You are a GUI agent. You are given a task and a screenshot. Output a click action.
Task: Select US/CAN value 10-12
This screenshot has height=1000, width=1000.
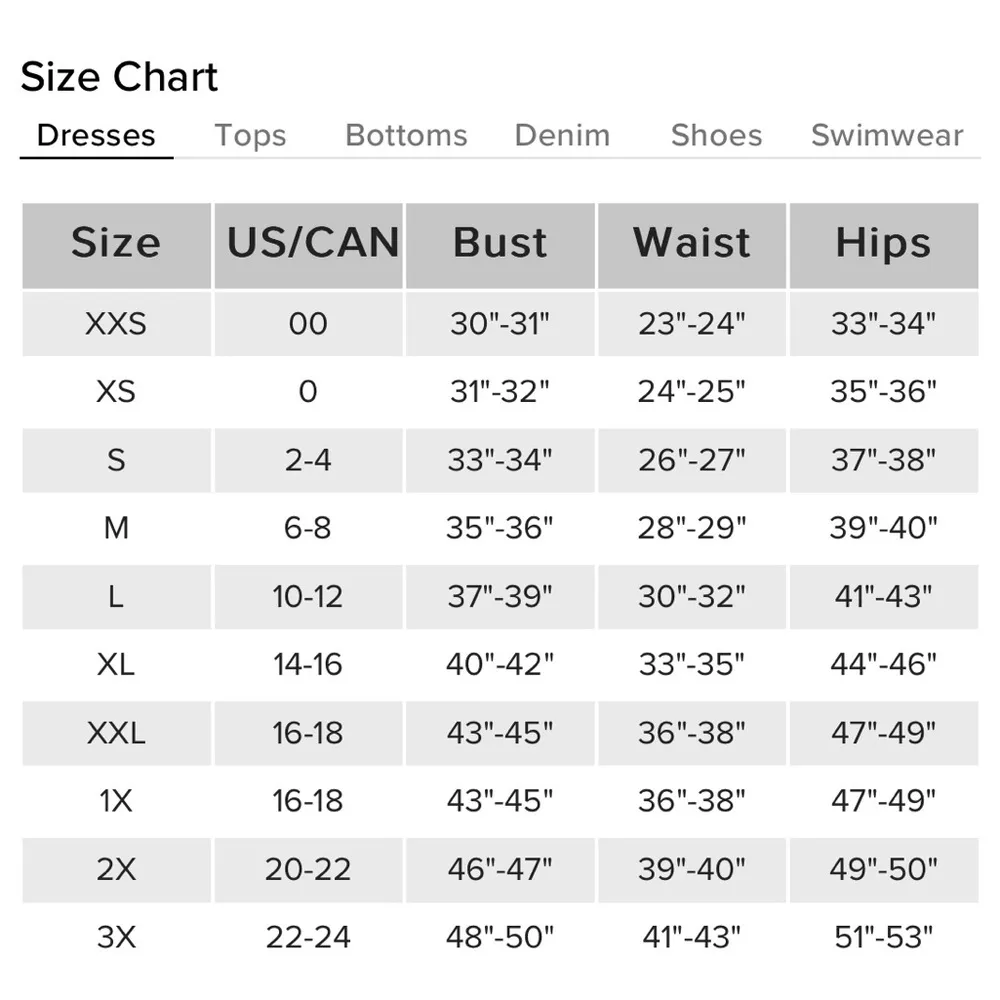pyautogui.click(x=308, y=597)
